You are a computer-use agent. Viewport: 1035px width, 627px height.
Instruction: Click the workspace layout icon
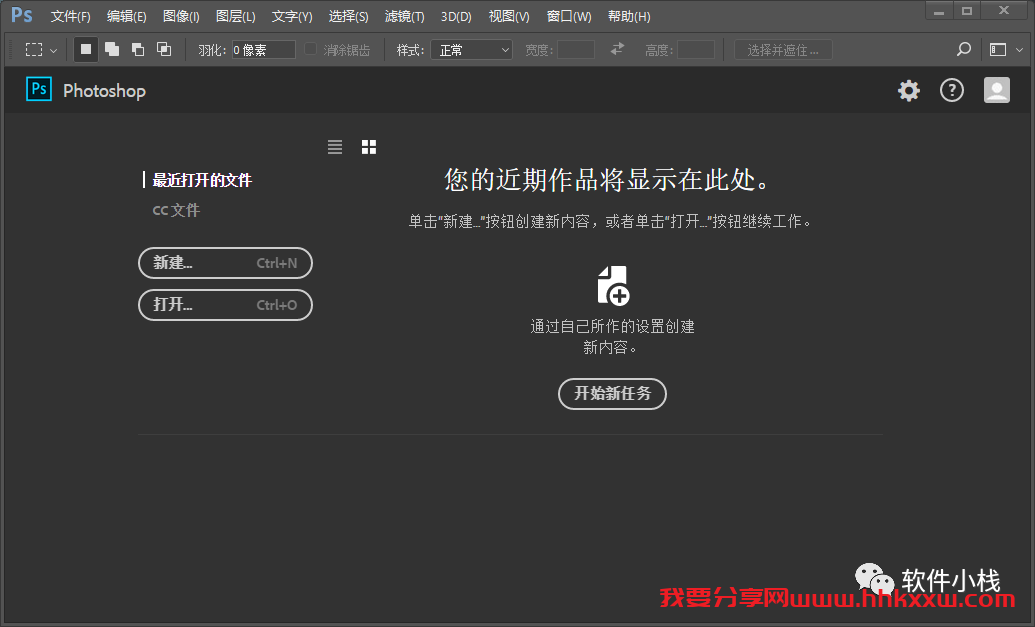pyautogui.click(x=998, y=50)
